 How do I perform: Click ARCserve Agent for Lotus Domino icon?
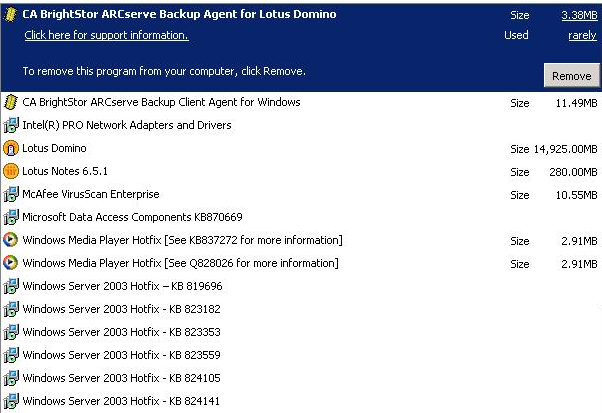(10, 15)
